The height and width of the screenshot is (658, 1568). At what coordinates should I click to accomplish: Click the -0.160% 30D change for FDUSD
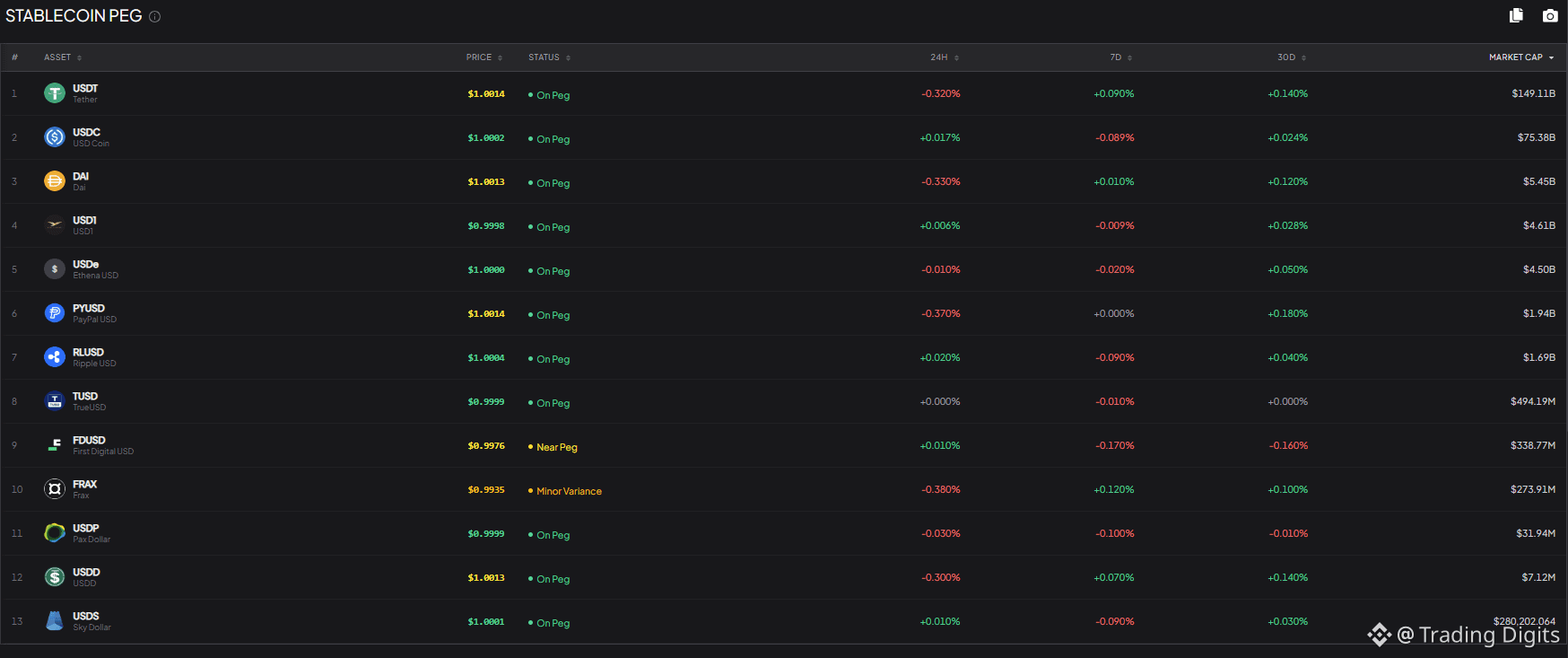[1288, 445]
